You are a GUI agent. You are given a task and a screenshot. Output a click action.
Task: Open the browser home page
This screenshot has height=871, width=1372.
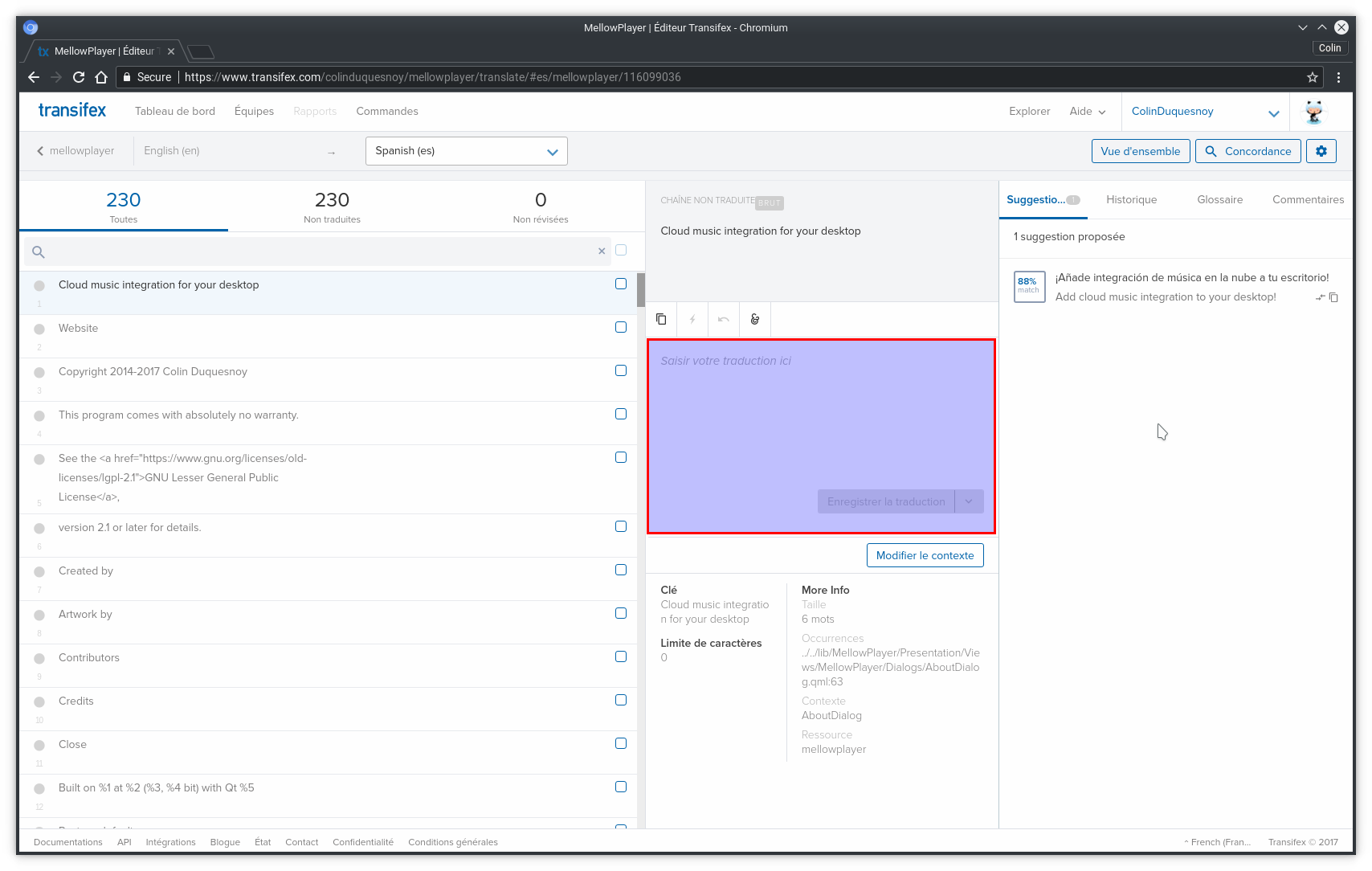click(101, 77)
